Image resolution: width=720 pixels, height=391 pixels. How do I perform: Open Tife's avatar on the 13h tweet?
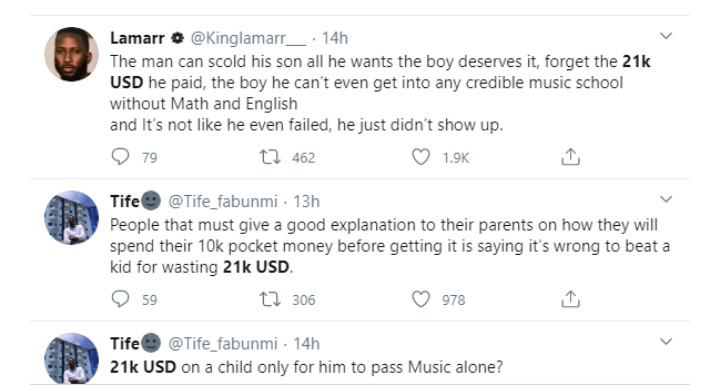(x=71, y=218)
